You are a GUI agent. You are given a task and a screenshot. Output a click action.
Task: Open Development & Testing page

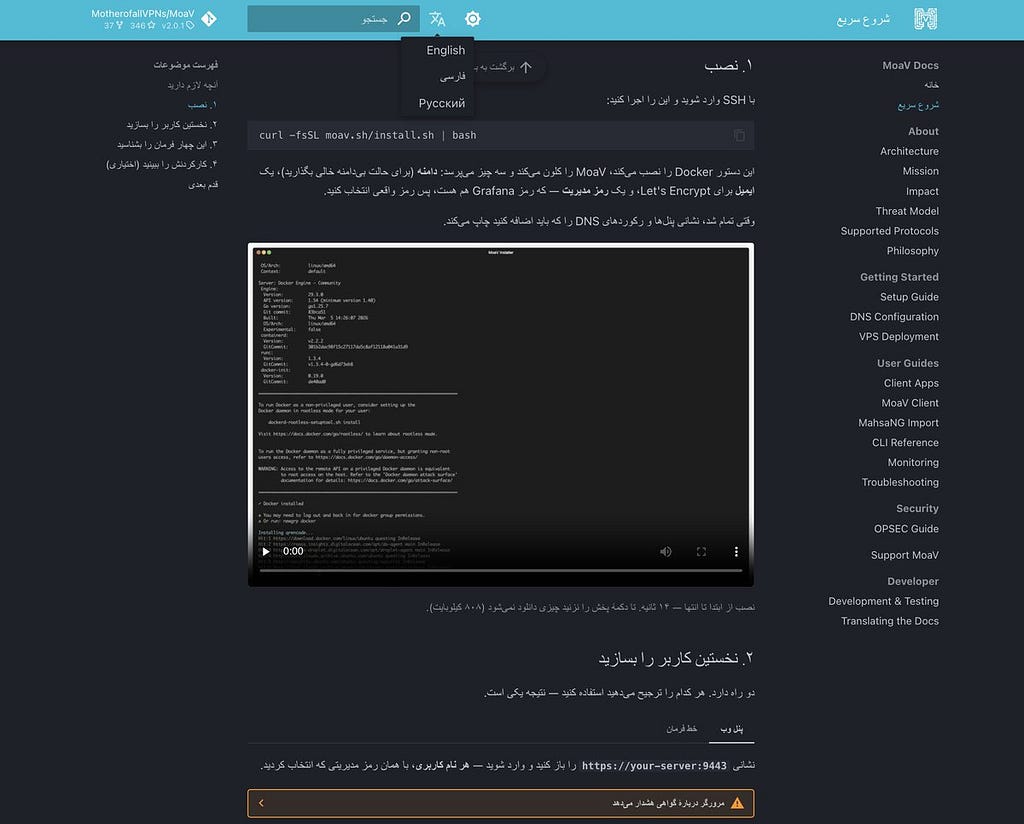(x=883, y=601)
